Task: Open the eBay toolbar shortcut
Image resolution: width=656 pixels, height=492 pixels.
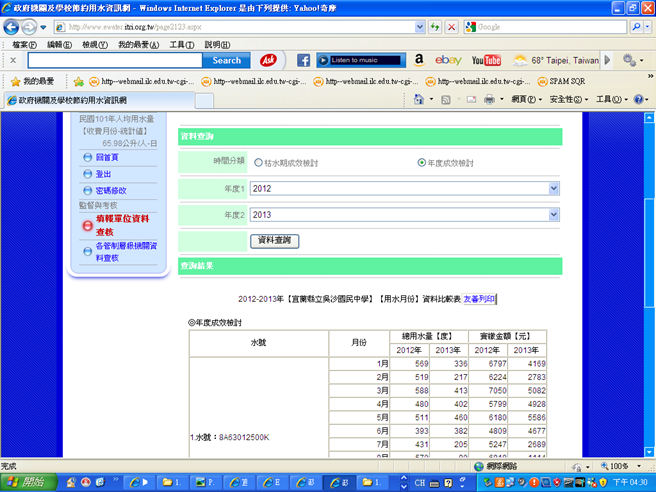Action: coord(448,60)
